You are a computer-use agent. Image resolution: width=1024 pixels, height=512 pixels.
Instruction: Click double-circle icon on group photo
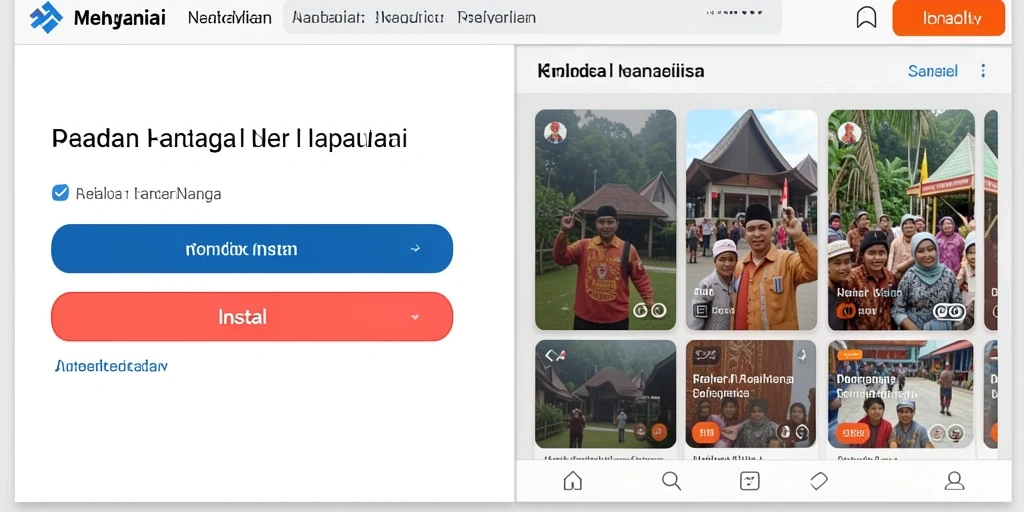949,312
